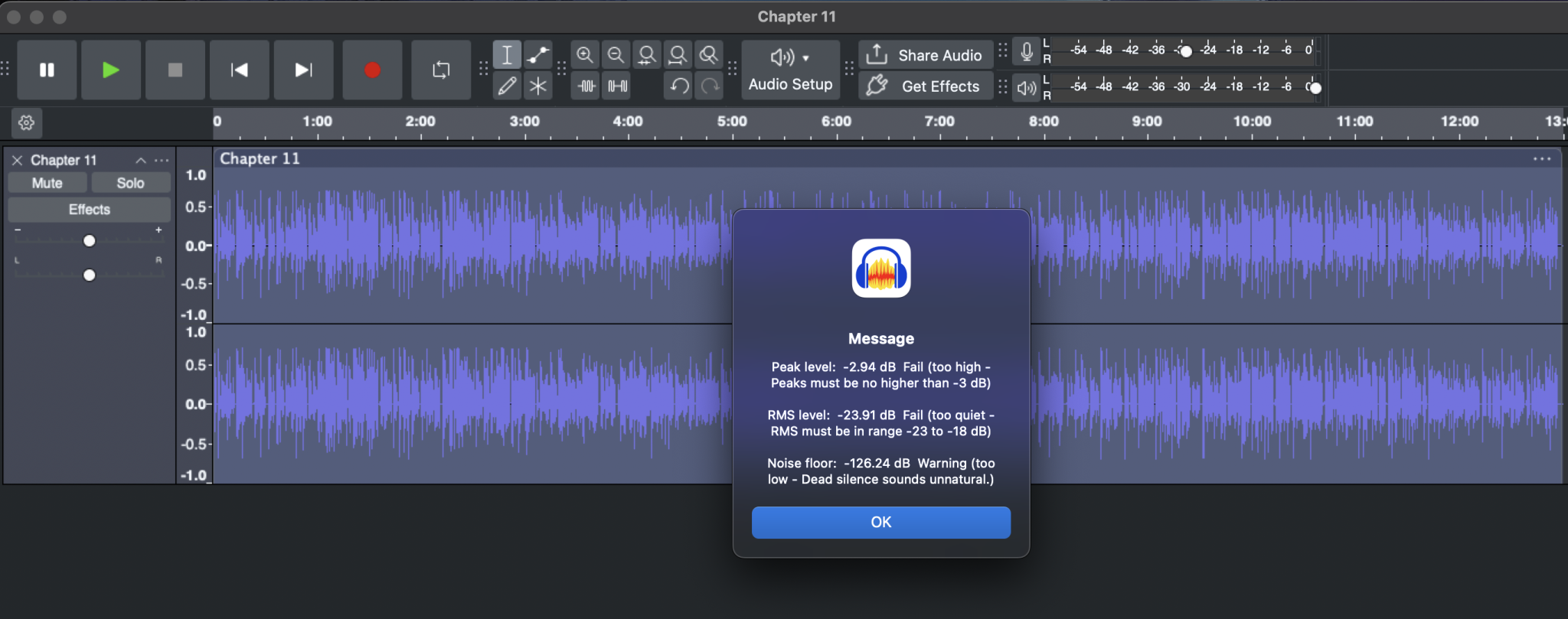This screenshot has height=619, width=1568.
Task: Collapse the Chapter 11 track chevron
Action: tap(141, 160)
